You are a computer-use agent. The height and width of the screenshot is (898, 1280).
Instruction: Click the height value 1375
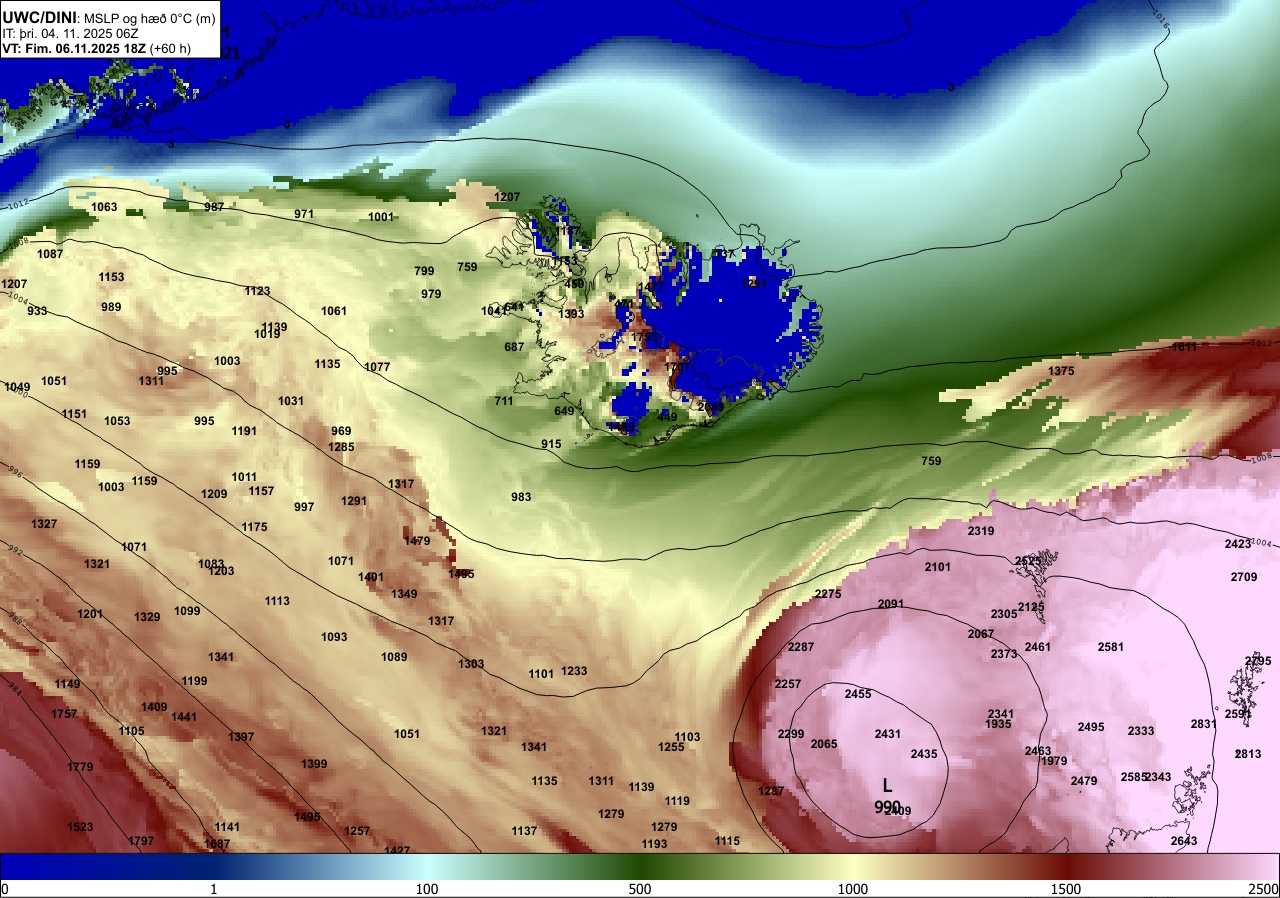1061,371
